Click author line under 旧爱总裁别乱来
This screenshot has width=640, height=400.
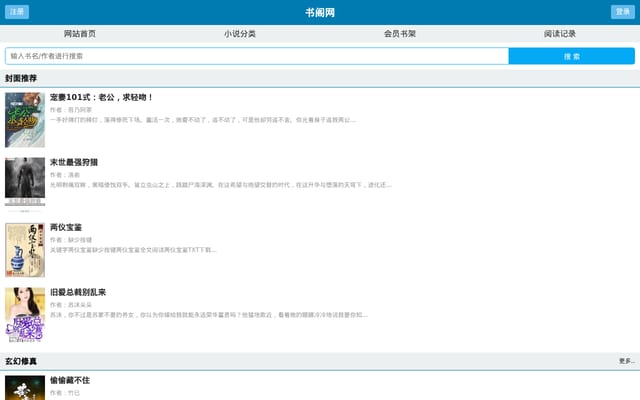[x=71, y=304]
